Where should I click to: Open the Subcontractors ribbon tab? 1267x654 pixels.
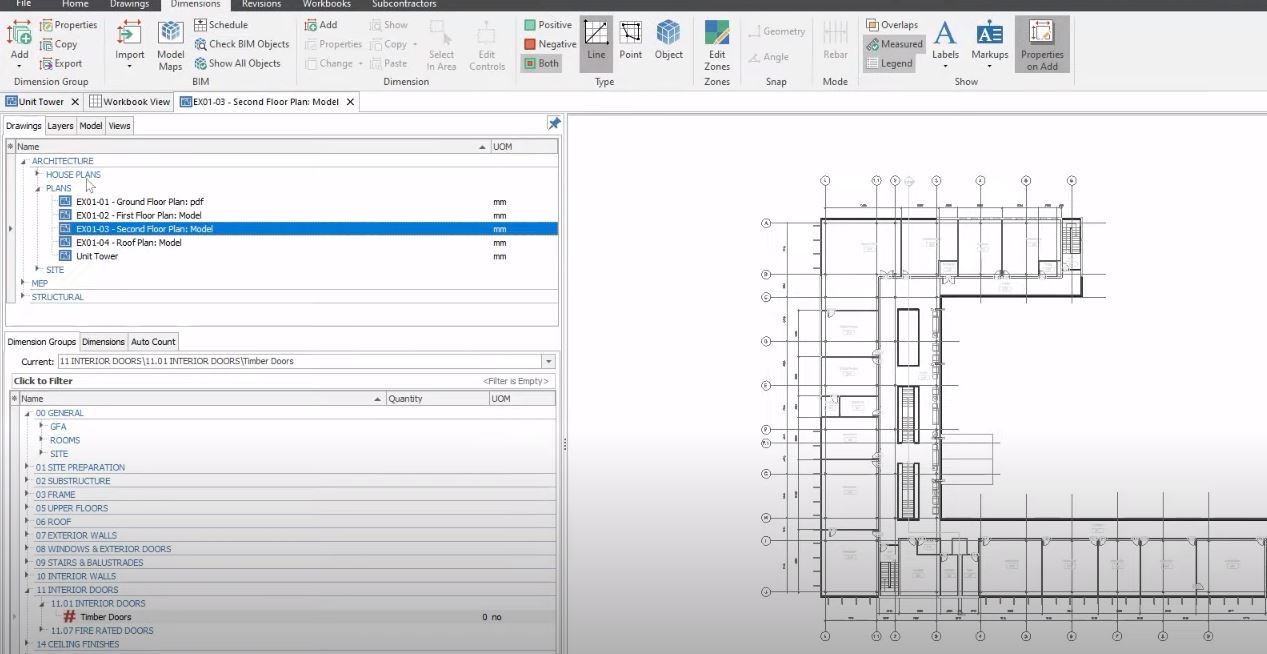403,4
